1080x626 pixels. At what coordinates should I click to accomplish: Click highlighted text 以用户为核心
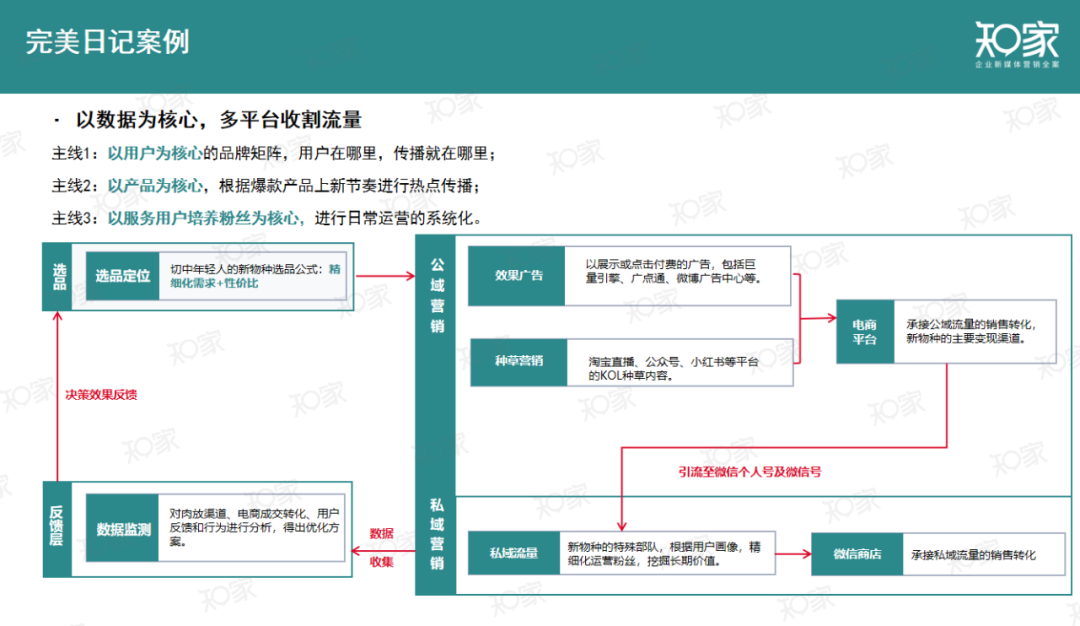[x=155, y=153]
